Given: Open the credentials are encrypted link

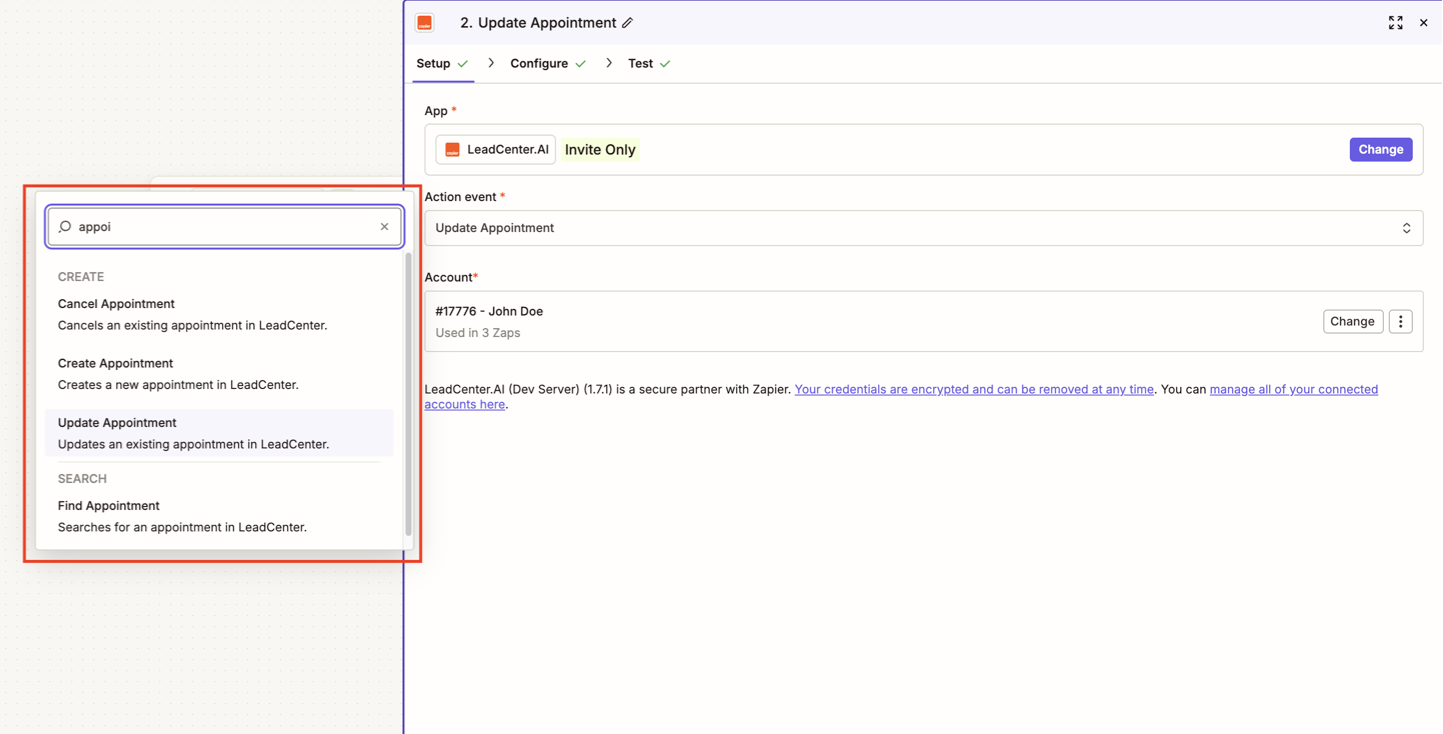Looking at the screenshot, I should pyautogui.click(x=974, y=389).
